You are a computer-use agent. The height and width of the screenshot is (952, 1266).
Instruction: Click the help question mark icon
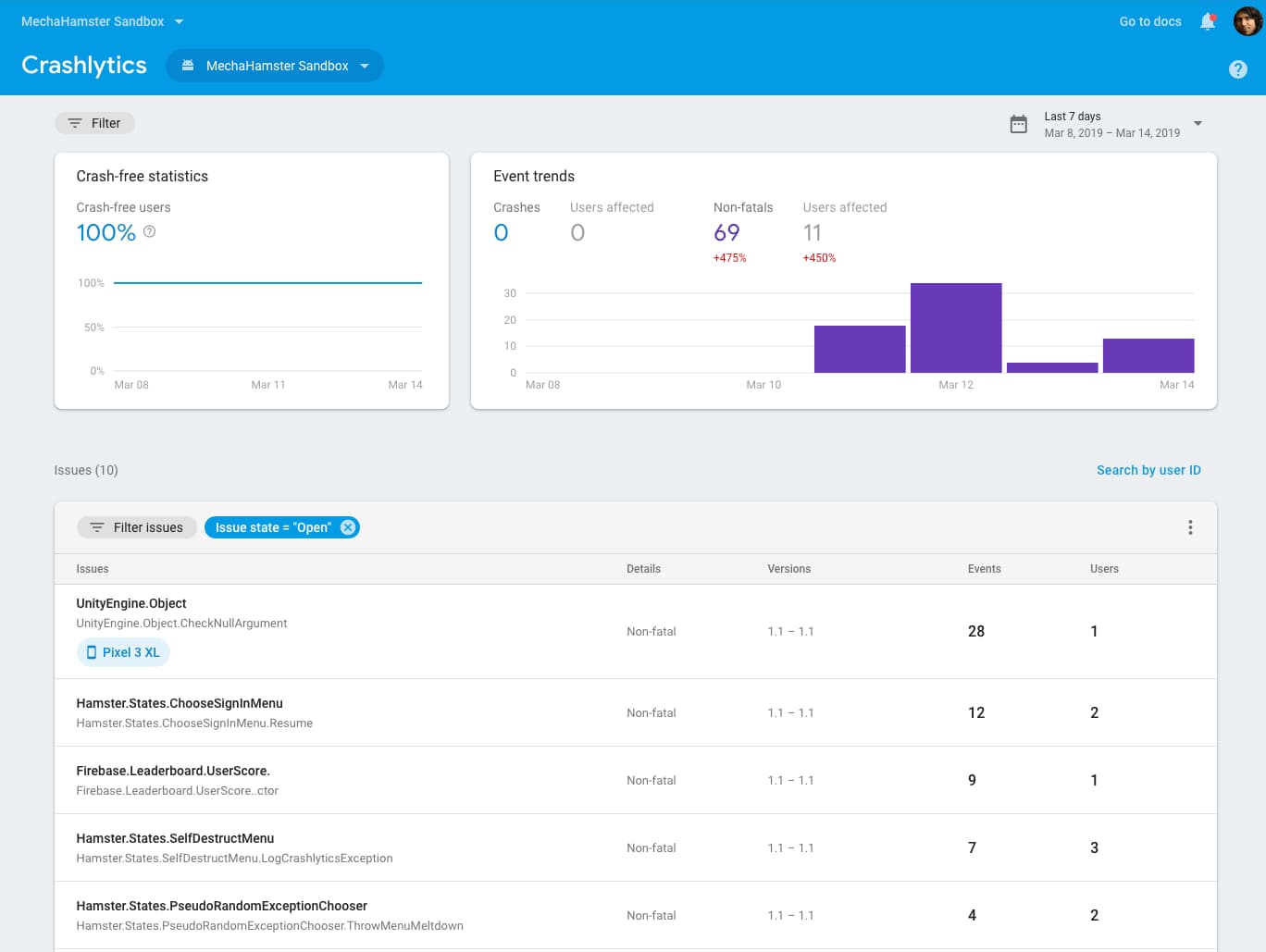(x=1237, y=69)
